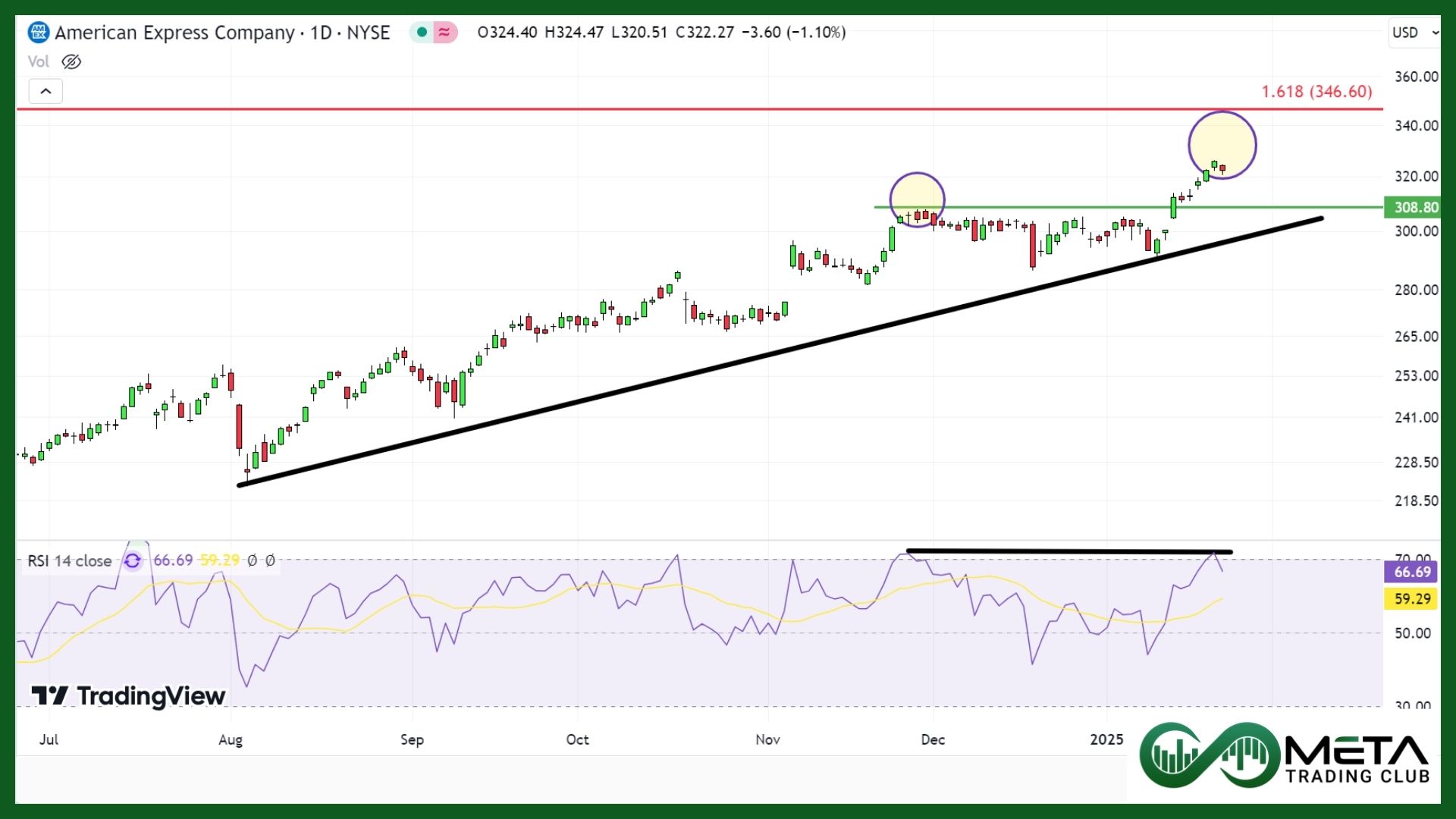
Task: Click the 241.00 price axis label
Action: point(1416,418)
